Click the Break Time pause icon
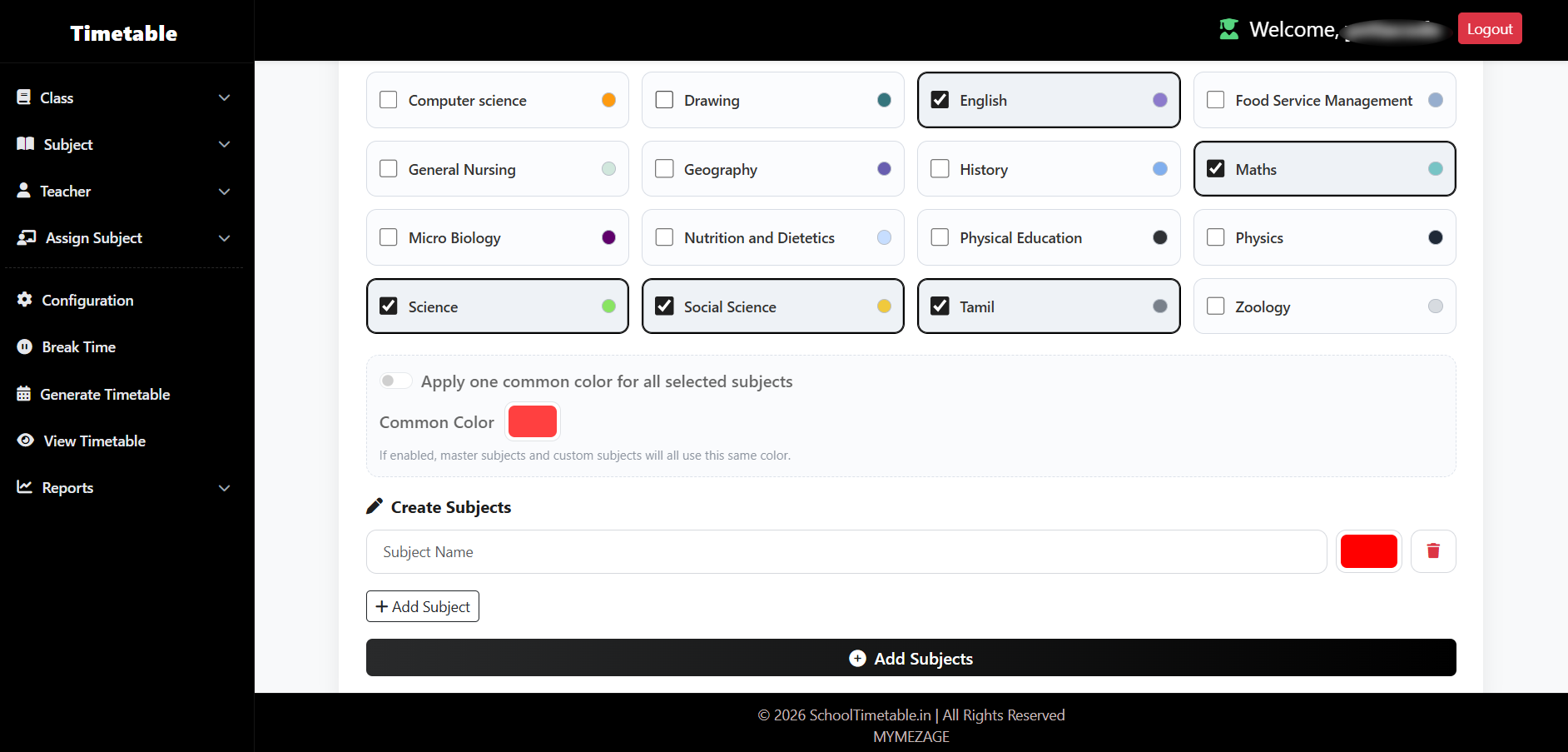Screen dimensions: 1568x752 coord(25,347)
